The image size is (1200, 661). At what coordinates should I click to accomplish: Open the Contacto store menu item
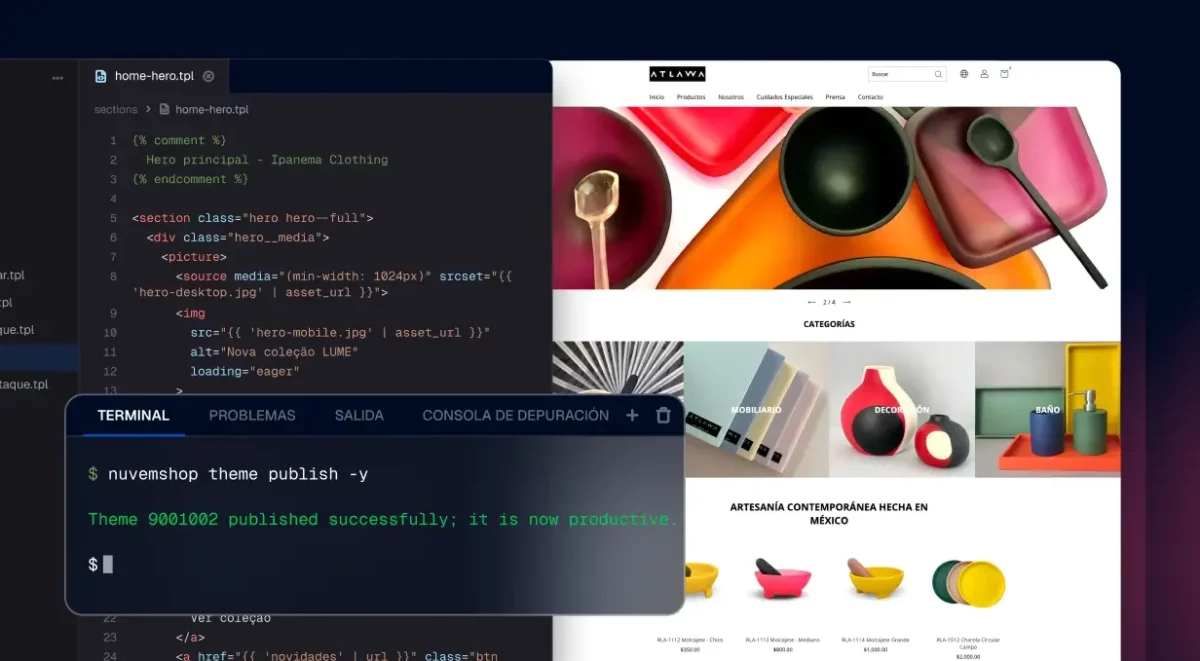pos(870,97)
